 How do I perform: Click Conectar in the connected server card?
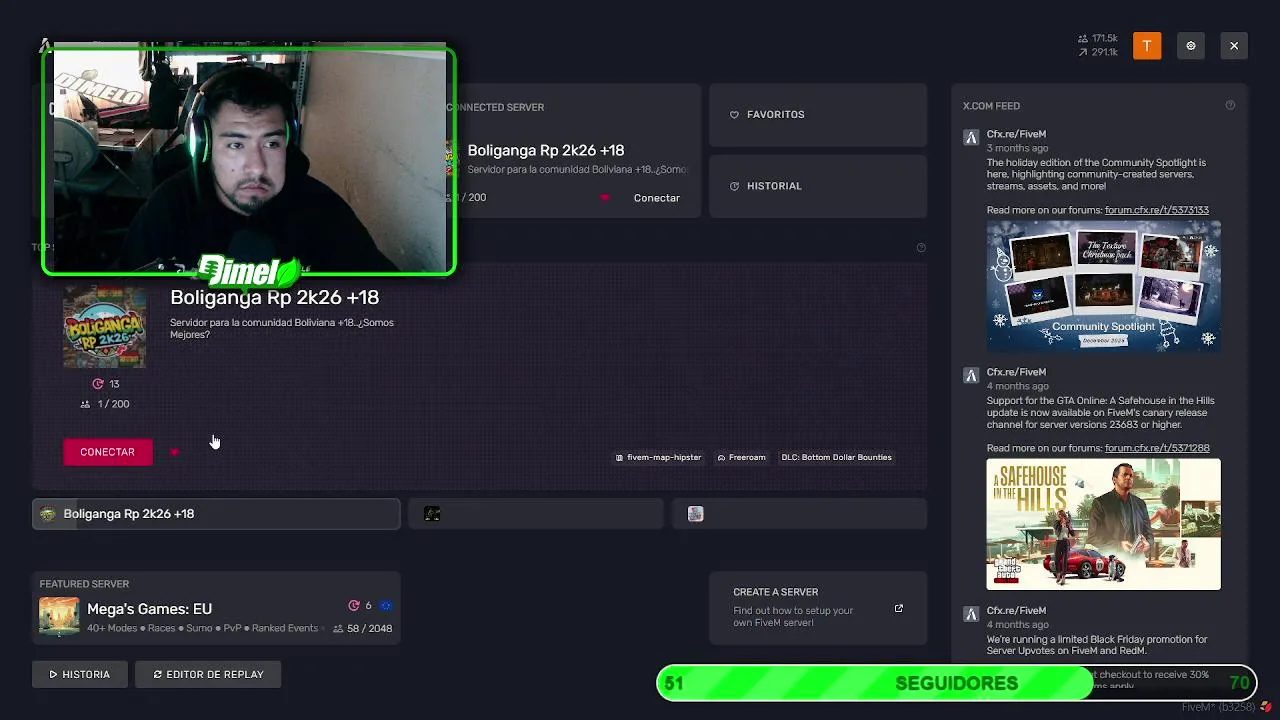tap(656, 198)
